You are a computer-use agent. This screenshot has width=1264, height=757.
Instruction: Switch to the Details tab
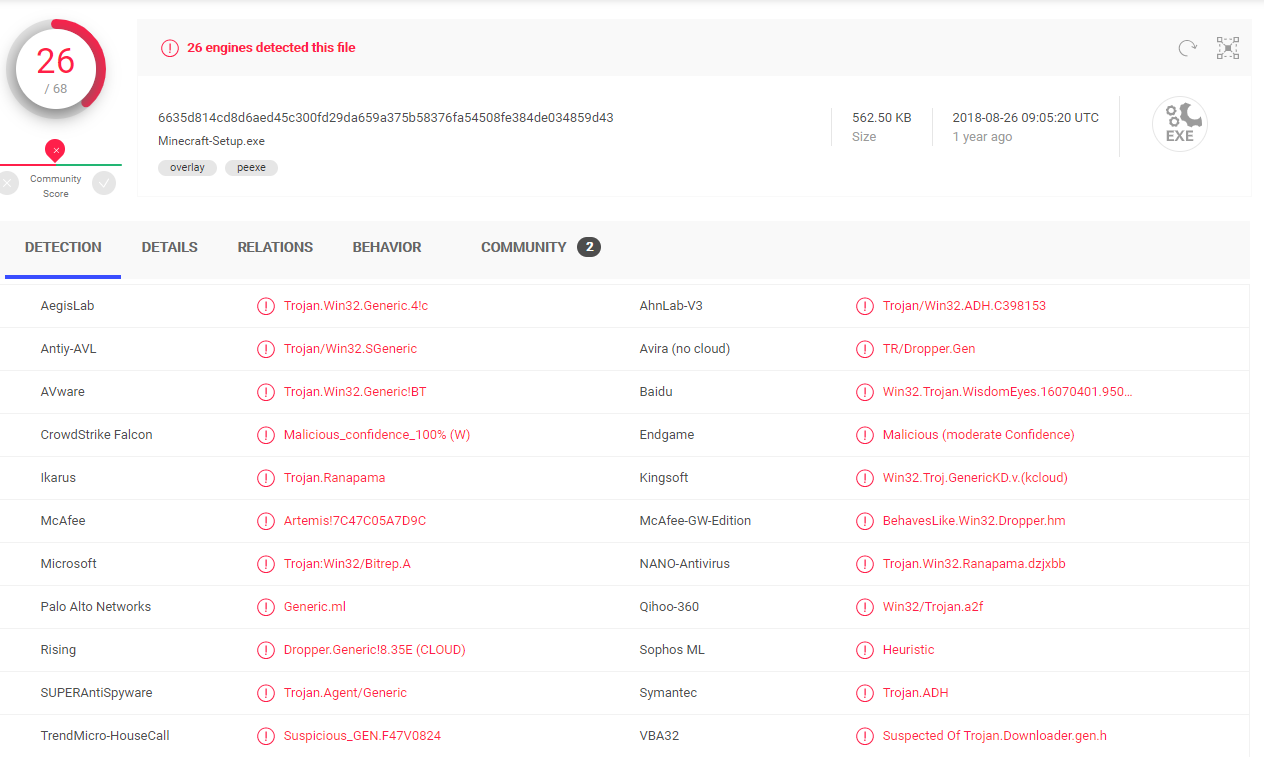(x=169, y=247)
